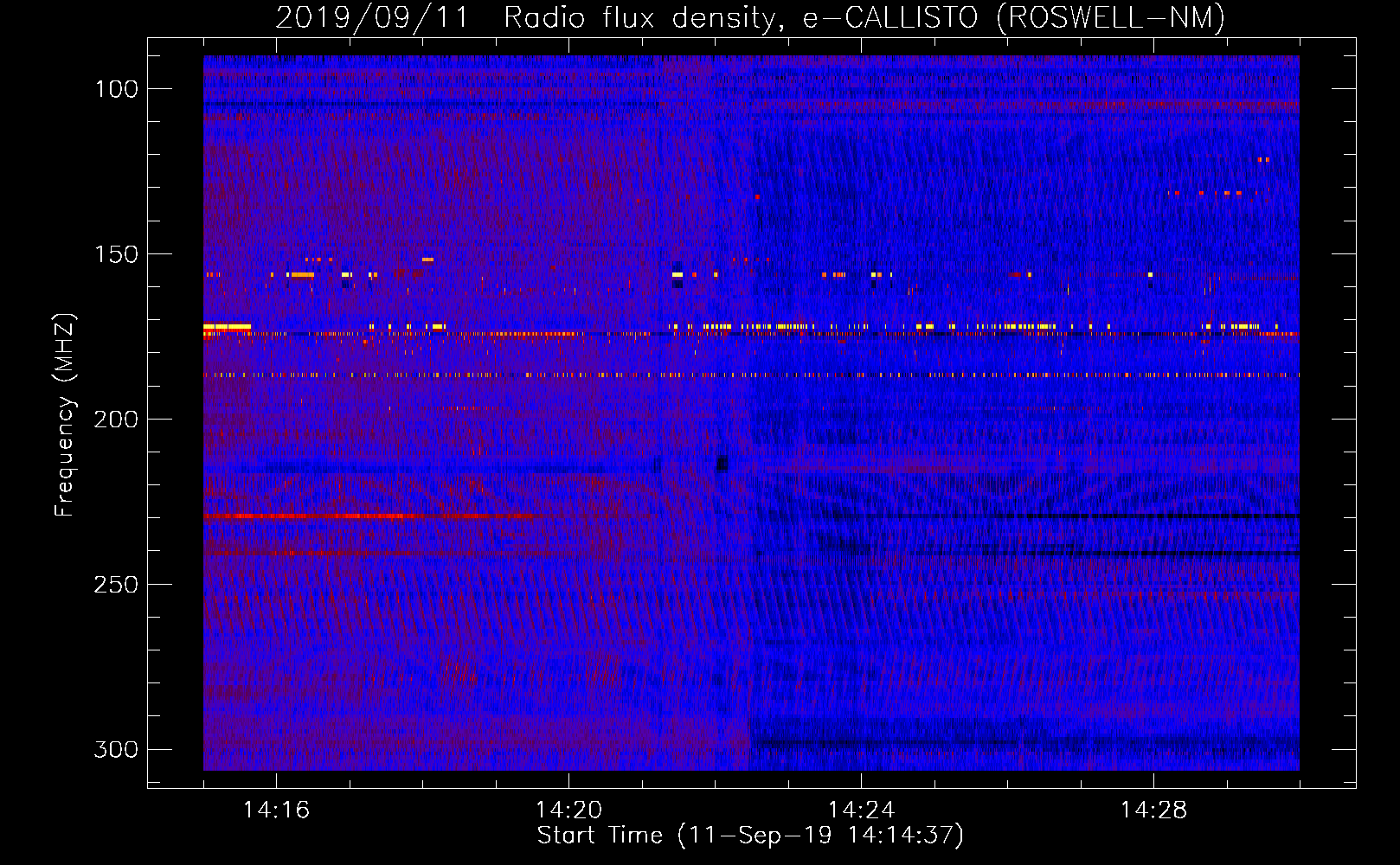This screenshot has width=1400, height=865.
Task: Click the plot title 'Radio flux density, e-CALLISTO (ROSWELL-NM)'
Action: [x=864, y=17]
